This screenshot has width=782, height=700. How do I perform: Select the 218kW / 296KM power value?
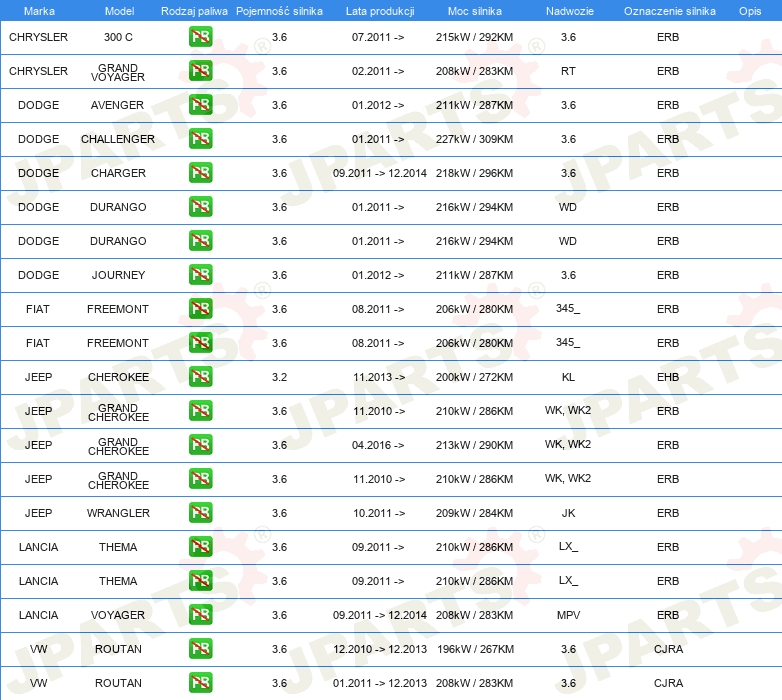[x=474, y=173]
